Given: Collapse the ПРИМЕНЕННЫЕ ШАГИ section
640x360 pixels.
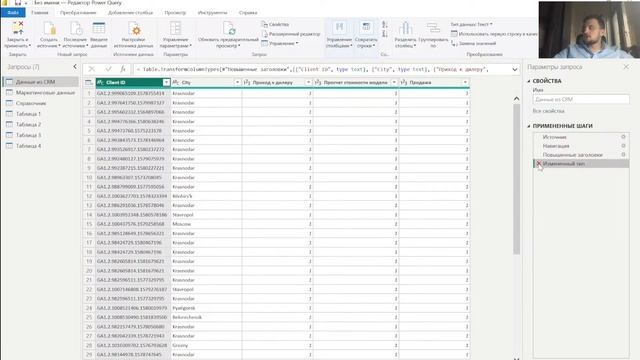Looking at the screenshot, I should coord(529,126).
